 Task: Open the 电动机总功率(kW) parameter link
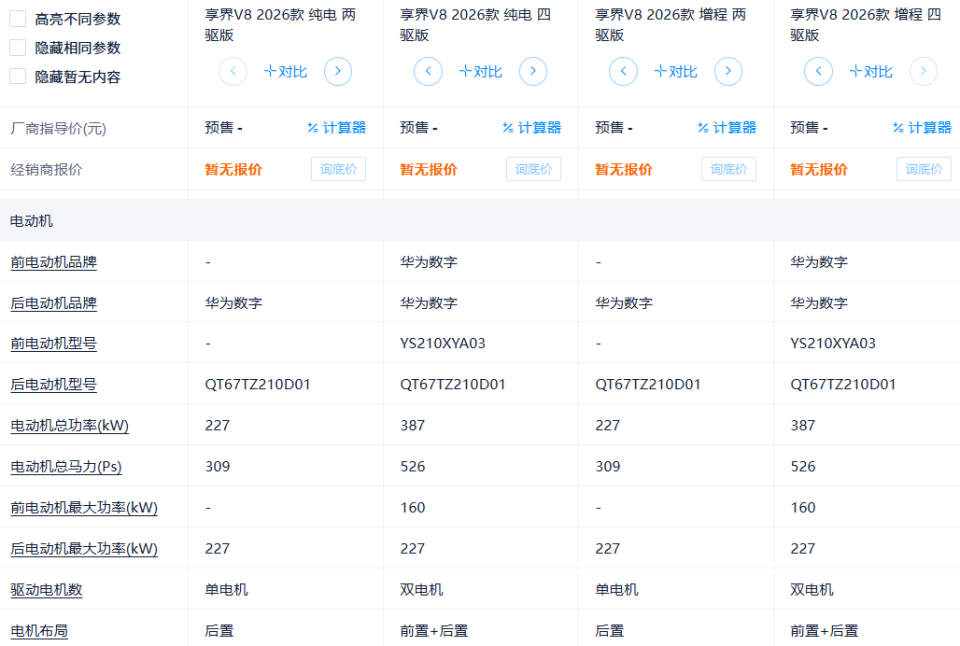pyautogui.click(x=70, y=426)
